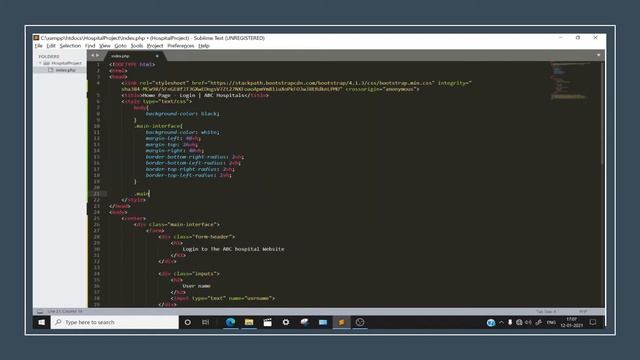Select the index.php editor tab

pyautogui.click(x=134, y=56)
